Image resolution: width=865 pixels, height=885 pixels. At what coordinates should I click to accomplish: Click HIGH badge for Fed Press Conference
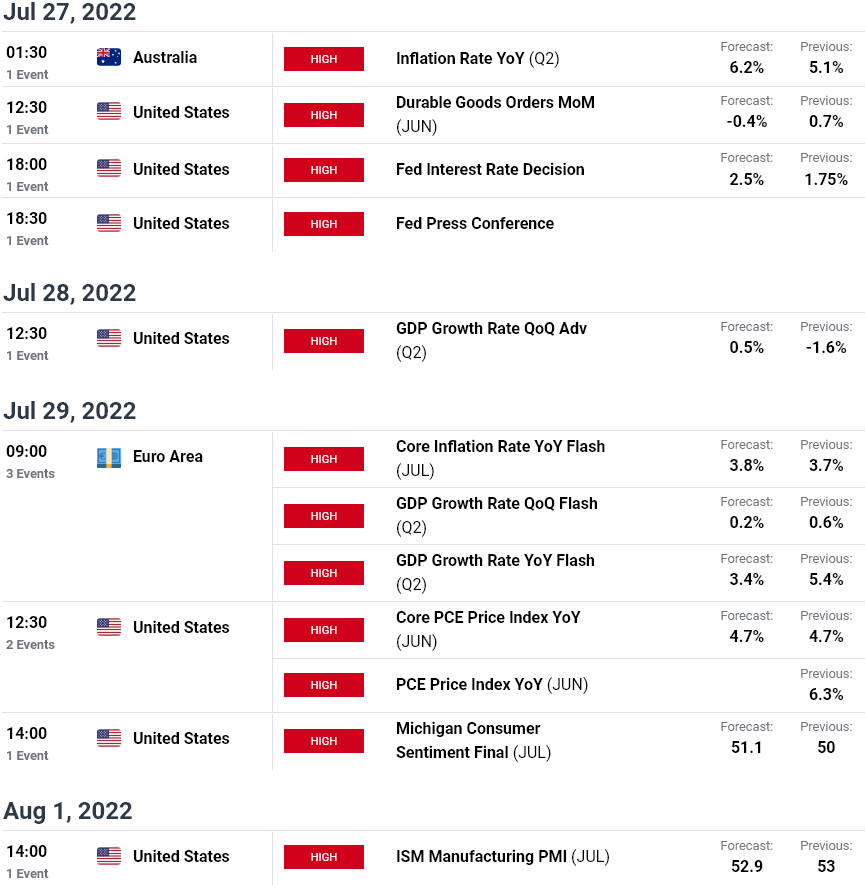324,224
